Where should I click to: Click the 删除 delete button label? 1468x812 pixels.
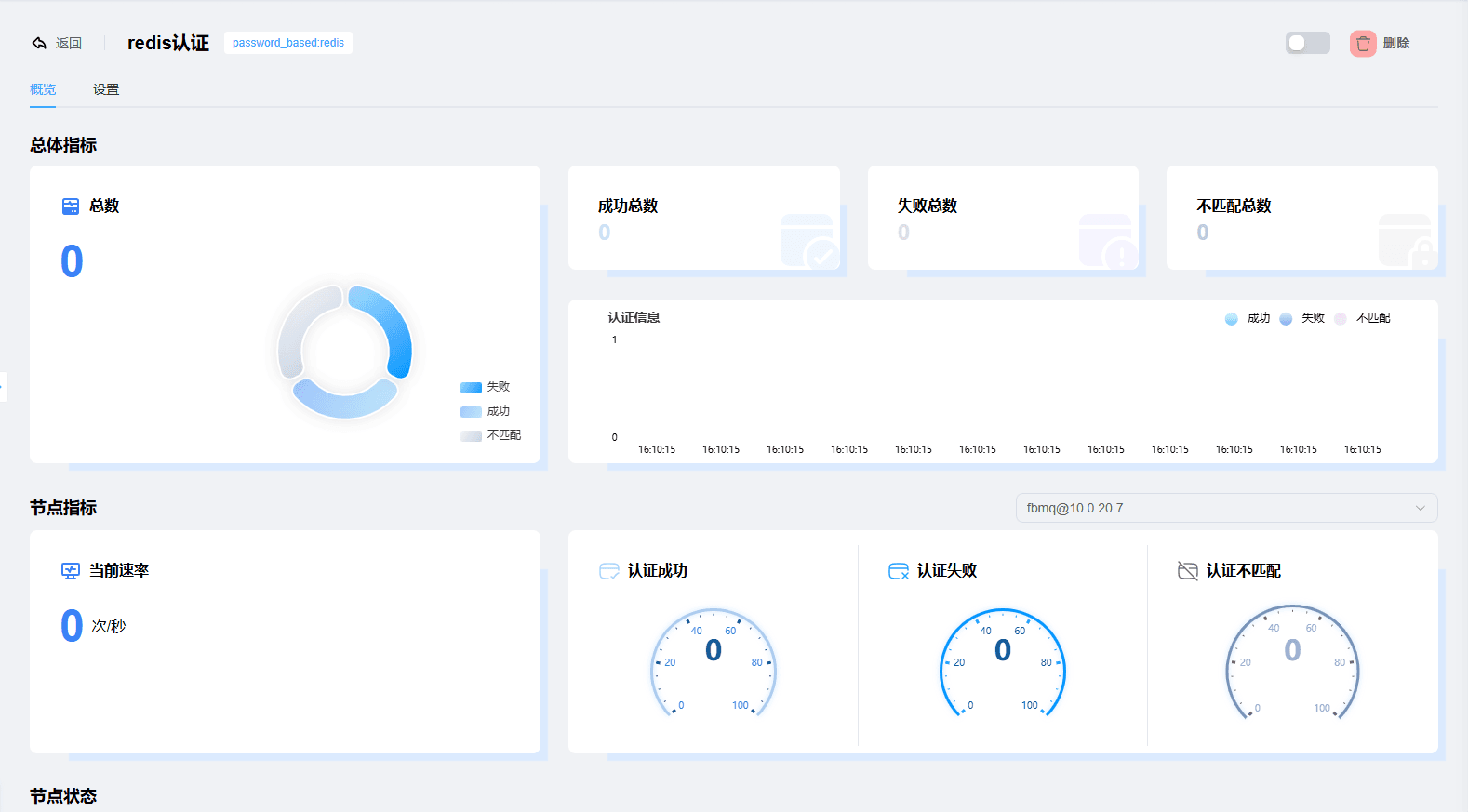(x=1396, y=43)
